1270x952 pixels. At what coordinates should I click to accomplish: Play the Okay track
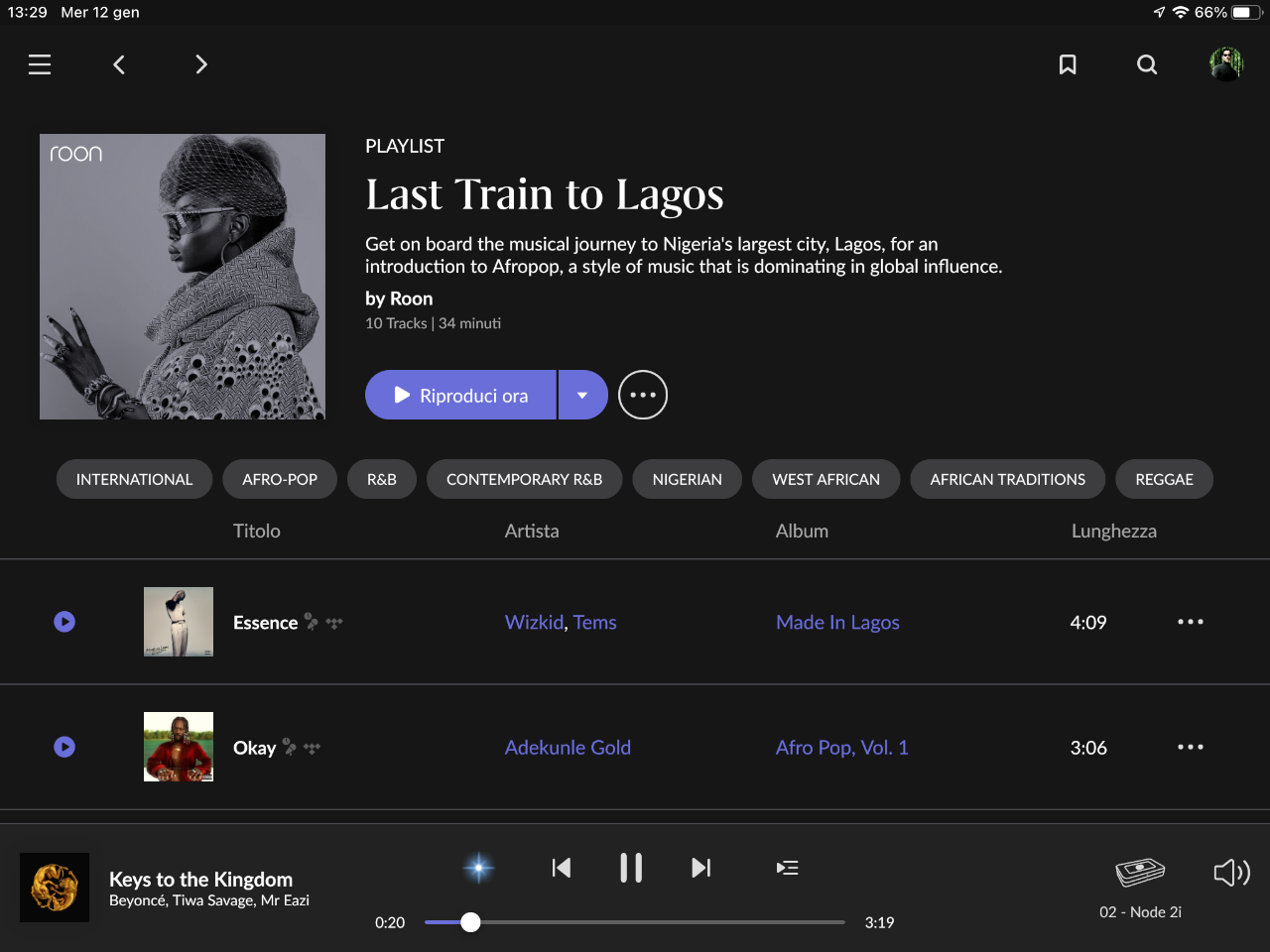tap(64, 747)
